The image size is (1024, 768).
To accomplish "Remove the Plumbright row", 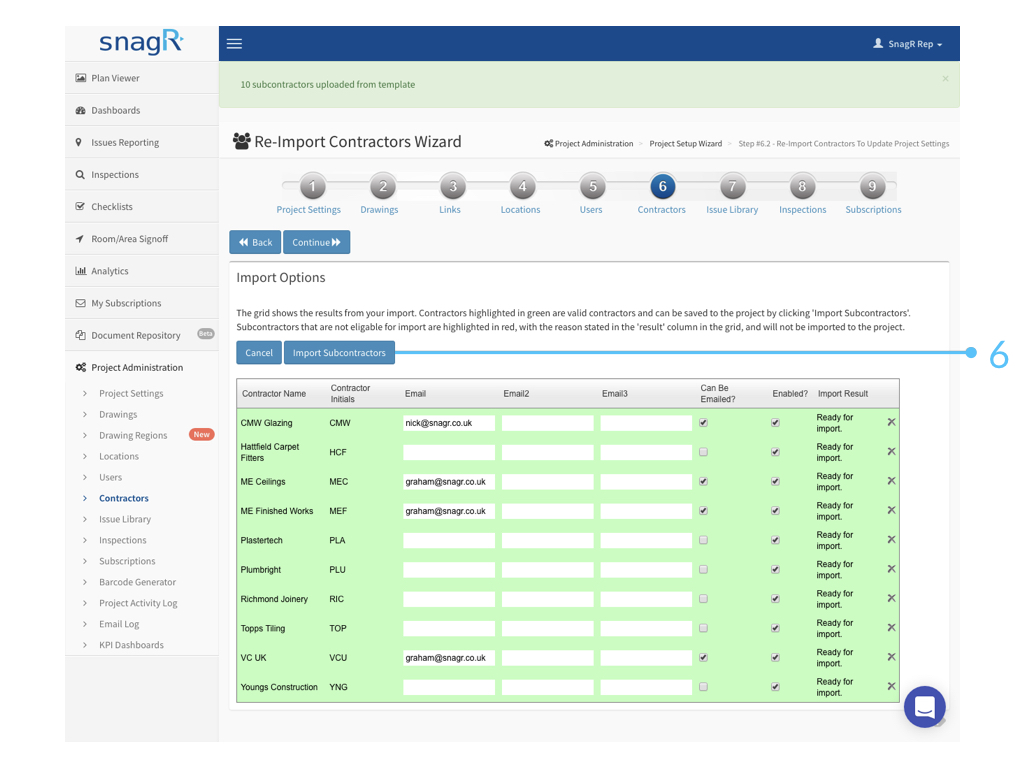I will click(891, 569).
